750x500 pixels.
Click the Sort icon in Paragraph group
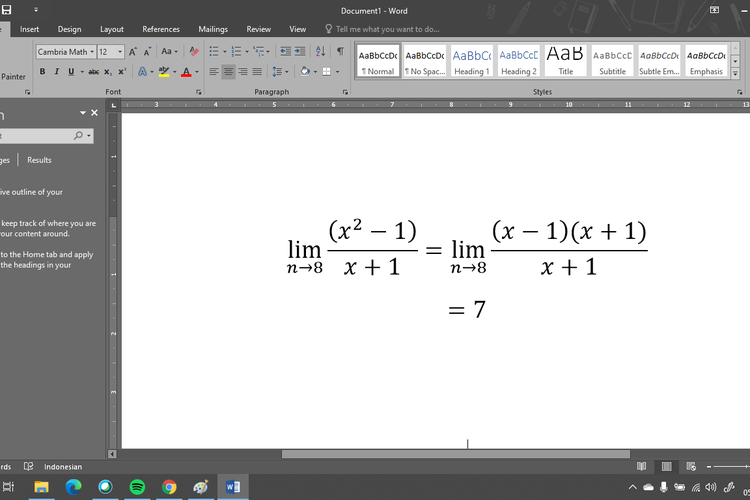(x=321, y=51)
